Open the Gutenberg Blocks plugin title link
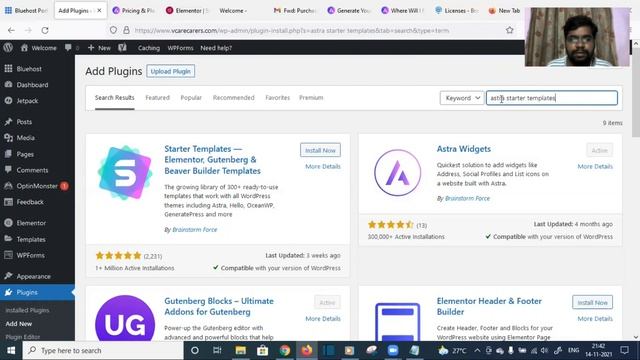 [219, 307]
